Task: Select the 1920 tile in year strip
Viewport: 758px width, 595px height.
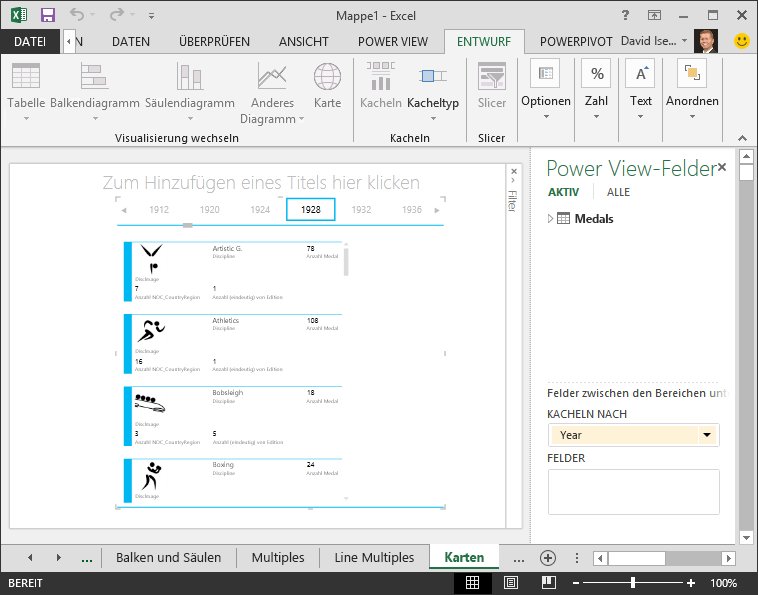Action: pos(209,209)
